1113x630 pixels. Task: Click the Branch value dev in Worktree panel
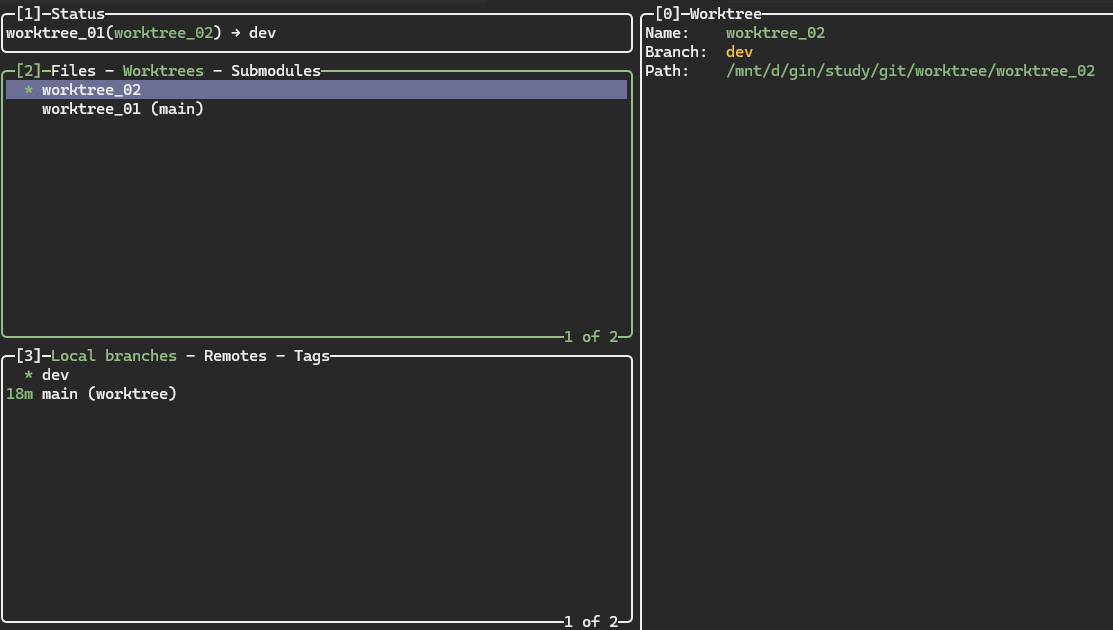click(740, 52)
